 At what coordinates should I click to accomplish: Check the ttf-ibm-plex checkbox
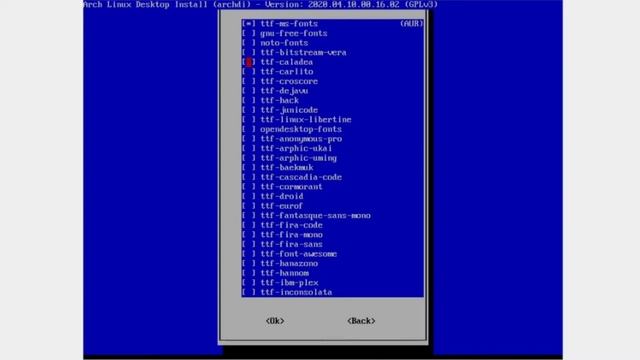249,283
